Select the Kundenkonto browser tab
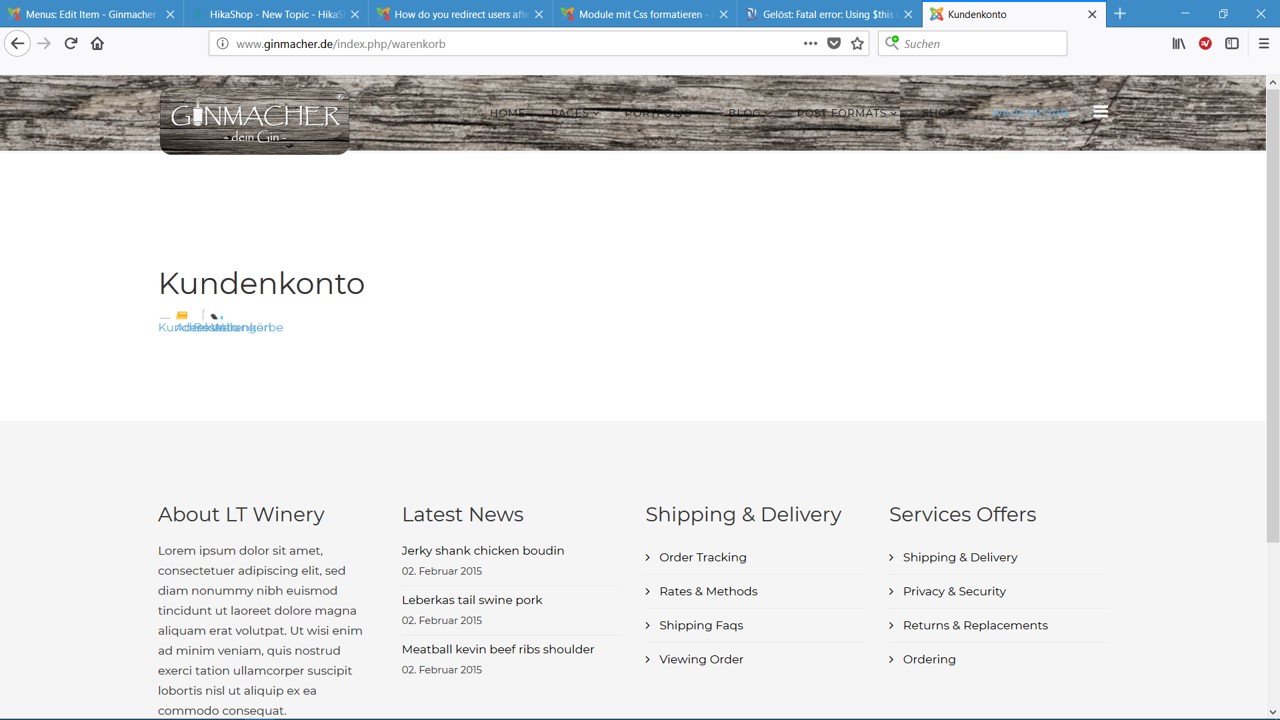This screenshot has width=1280, height=720. pos(1013,15)
